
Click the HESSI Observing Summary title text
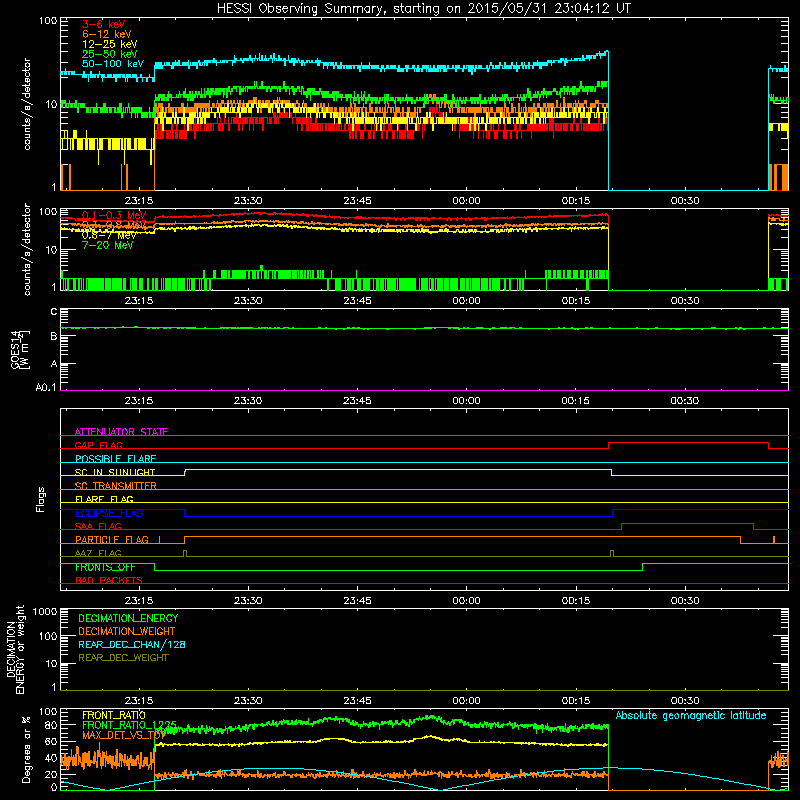click(423, 9)
